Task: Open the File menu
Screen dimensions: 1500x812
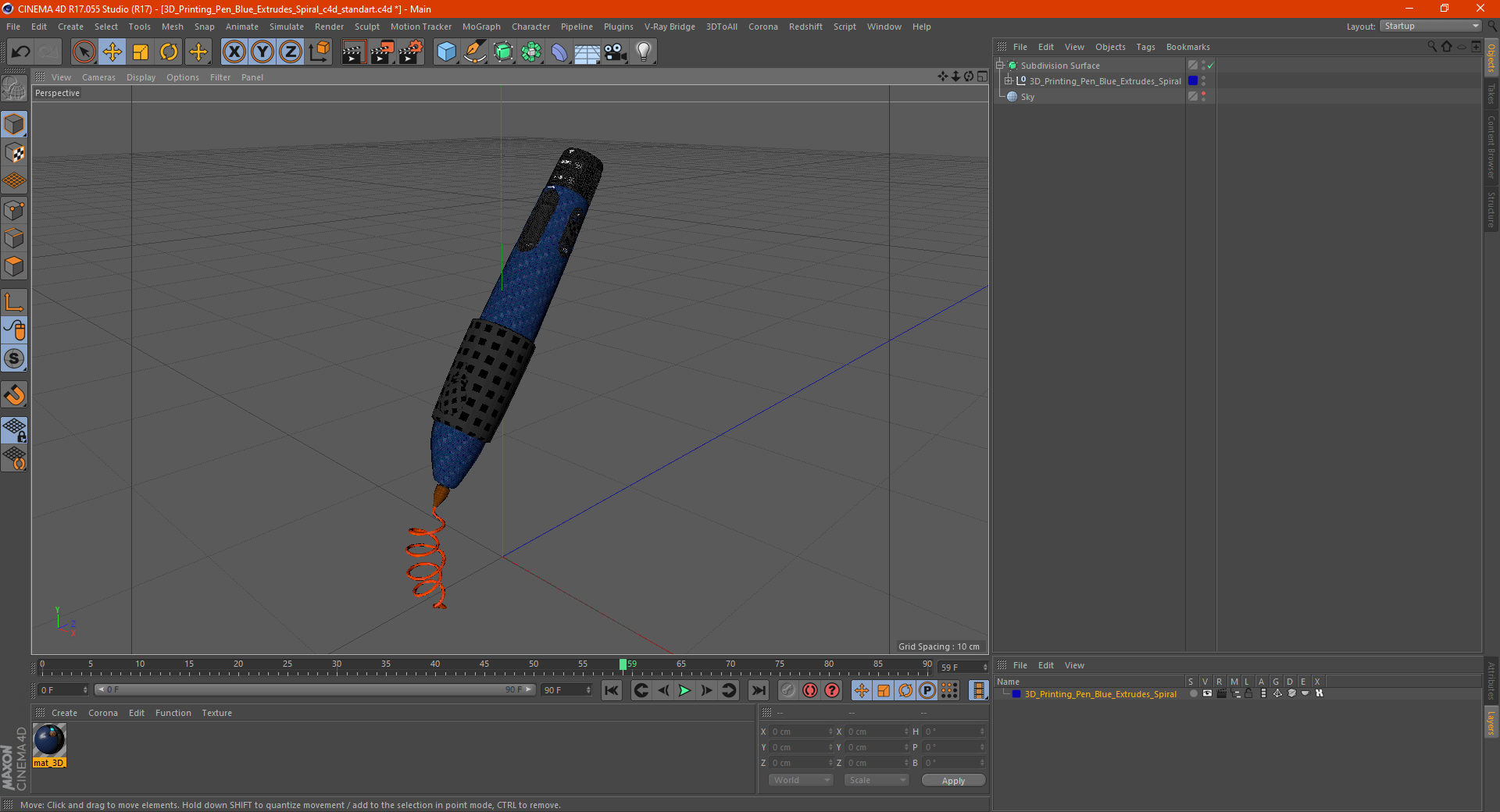Action: 13,27
